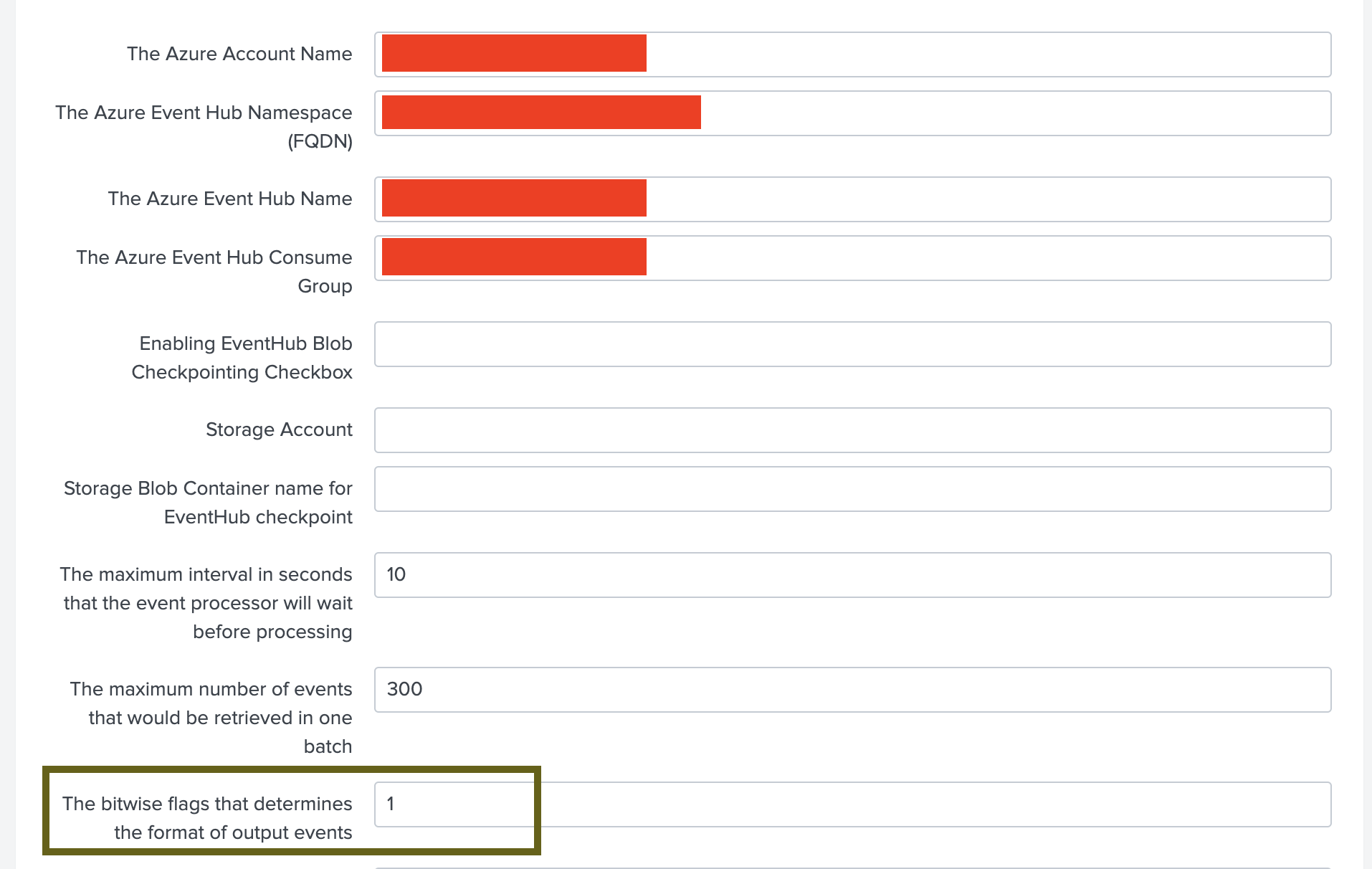Click the redacted Consume Group value
This screenshot has width=1372, height=869.
click(513, 257)
